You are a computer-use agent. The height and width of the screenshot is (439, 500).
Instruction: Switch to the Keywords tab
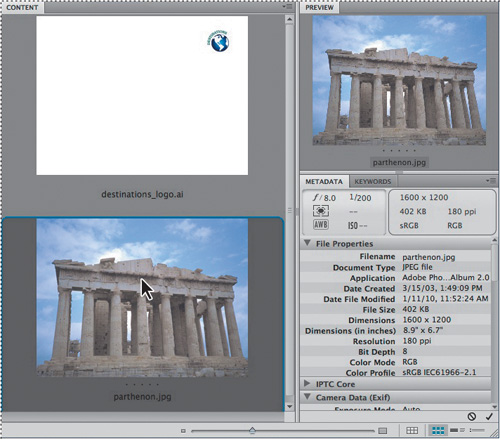click(x=373, y=182)
